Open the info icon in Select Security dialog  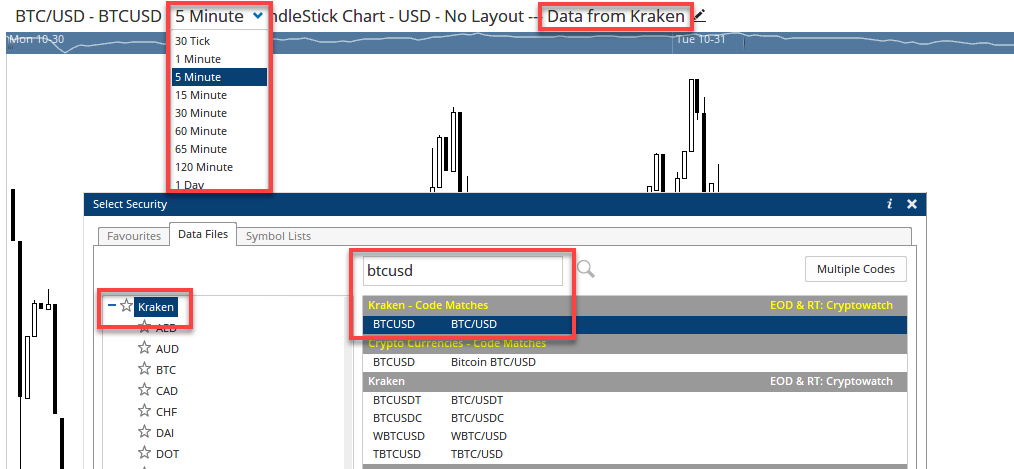tap(890, 204)
